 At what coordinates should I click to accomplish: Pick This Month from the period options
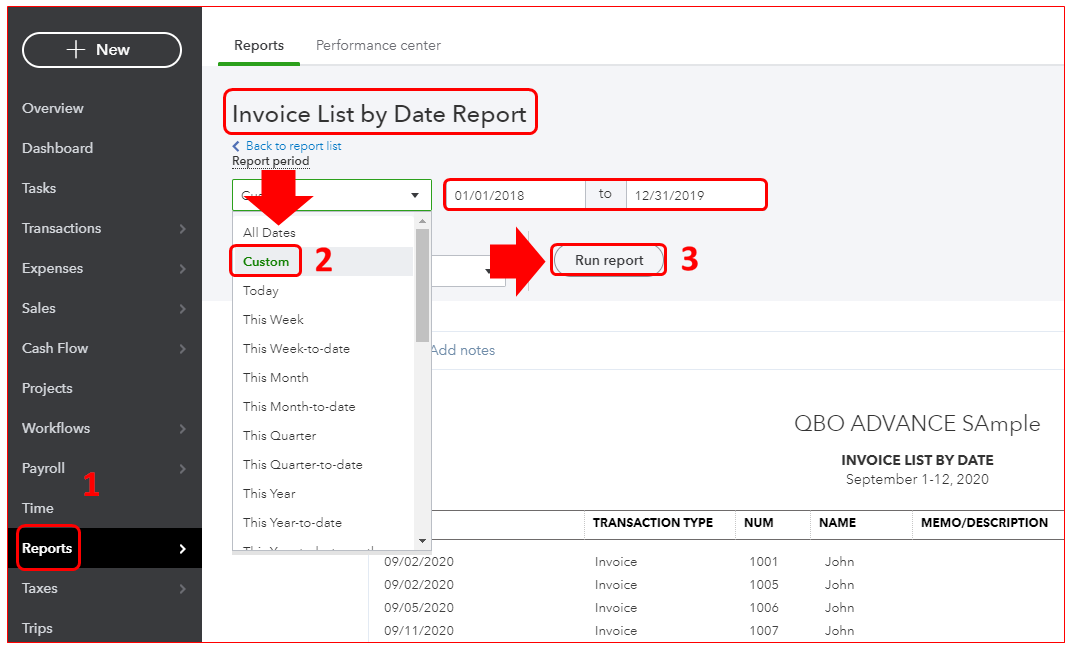point(276,377)
